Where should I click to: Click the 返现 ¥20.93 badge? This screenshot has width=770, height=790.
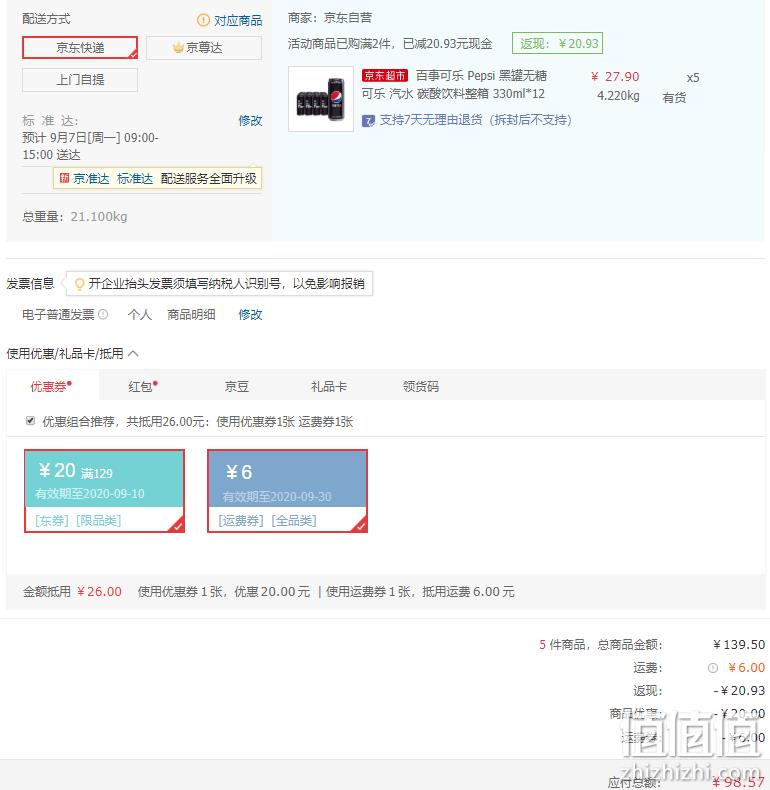coord(557,43)
